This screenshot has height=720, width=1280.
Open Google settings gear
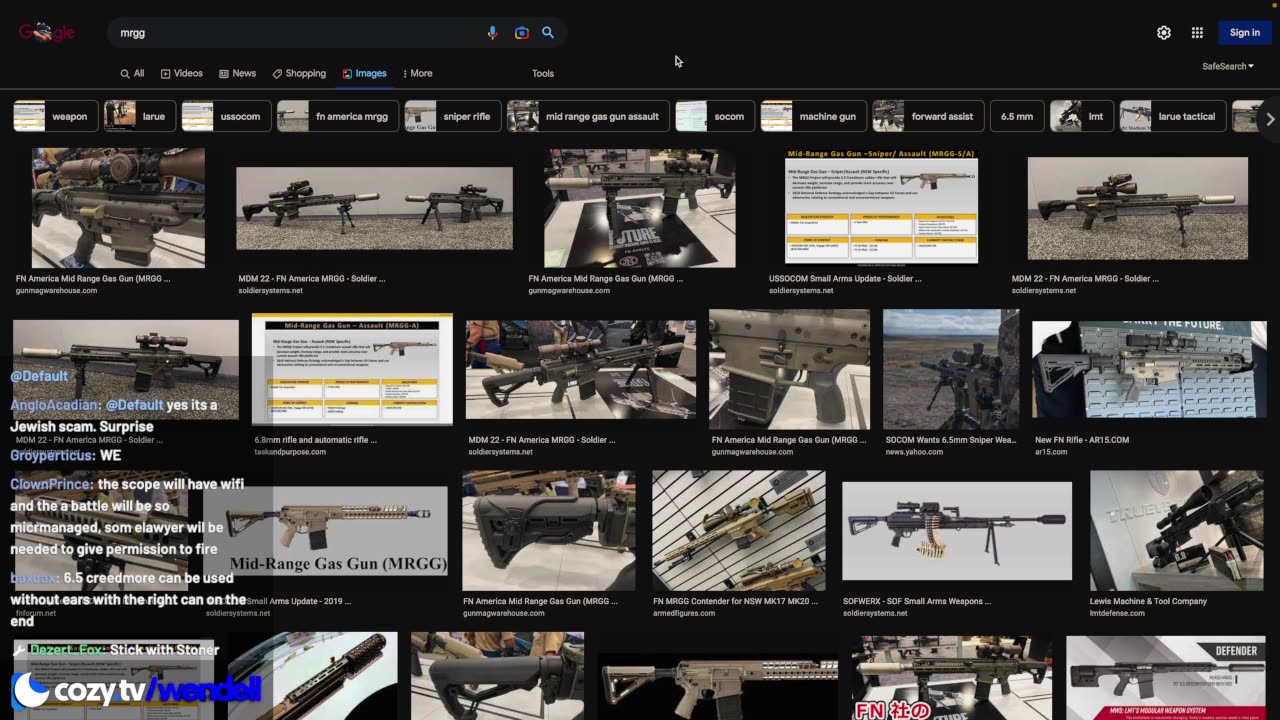click(x=1164, y=33)
